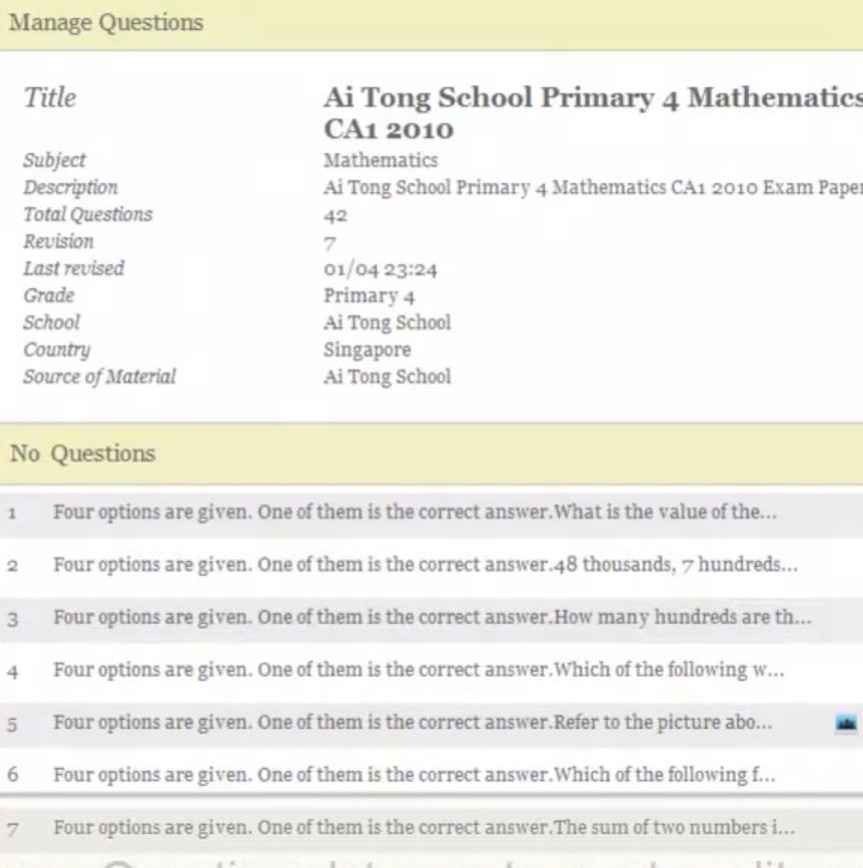Open question 1 about the value of the…
This screenshot has height=868, width=863.
point(414,513)
